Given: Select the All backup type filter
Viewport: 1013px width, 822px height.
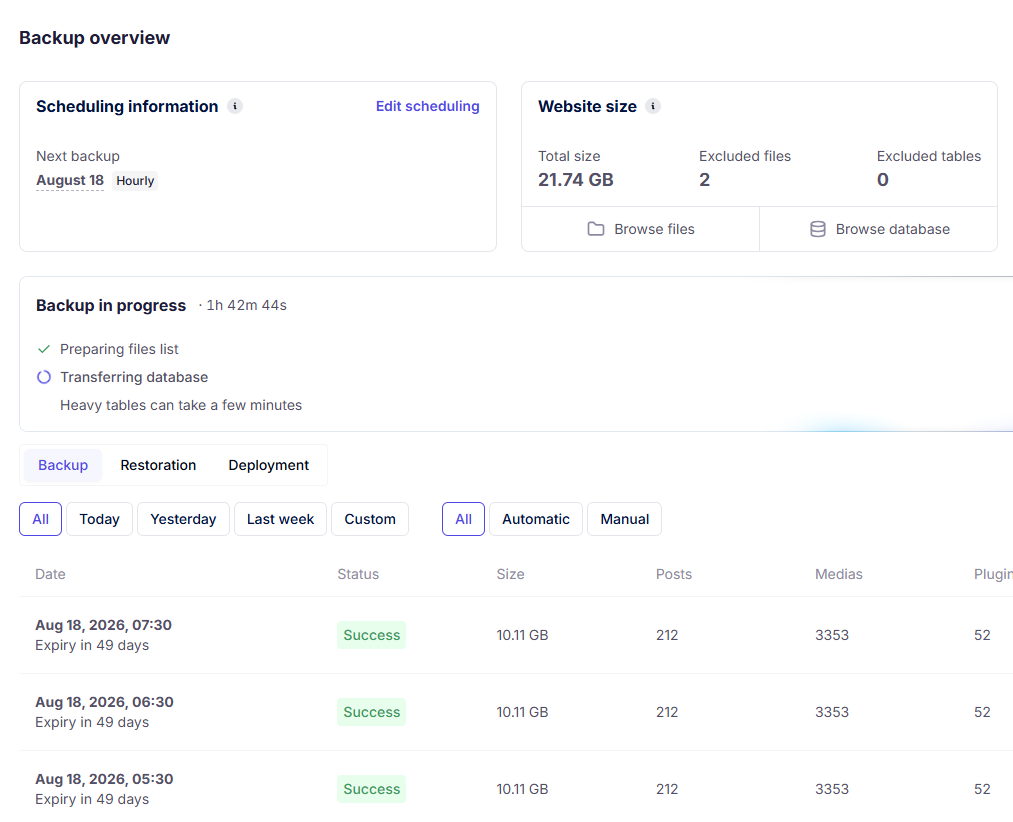Looking at the screenshot, I should 463,519.
